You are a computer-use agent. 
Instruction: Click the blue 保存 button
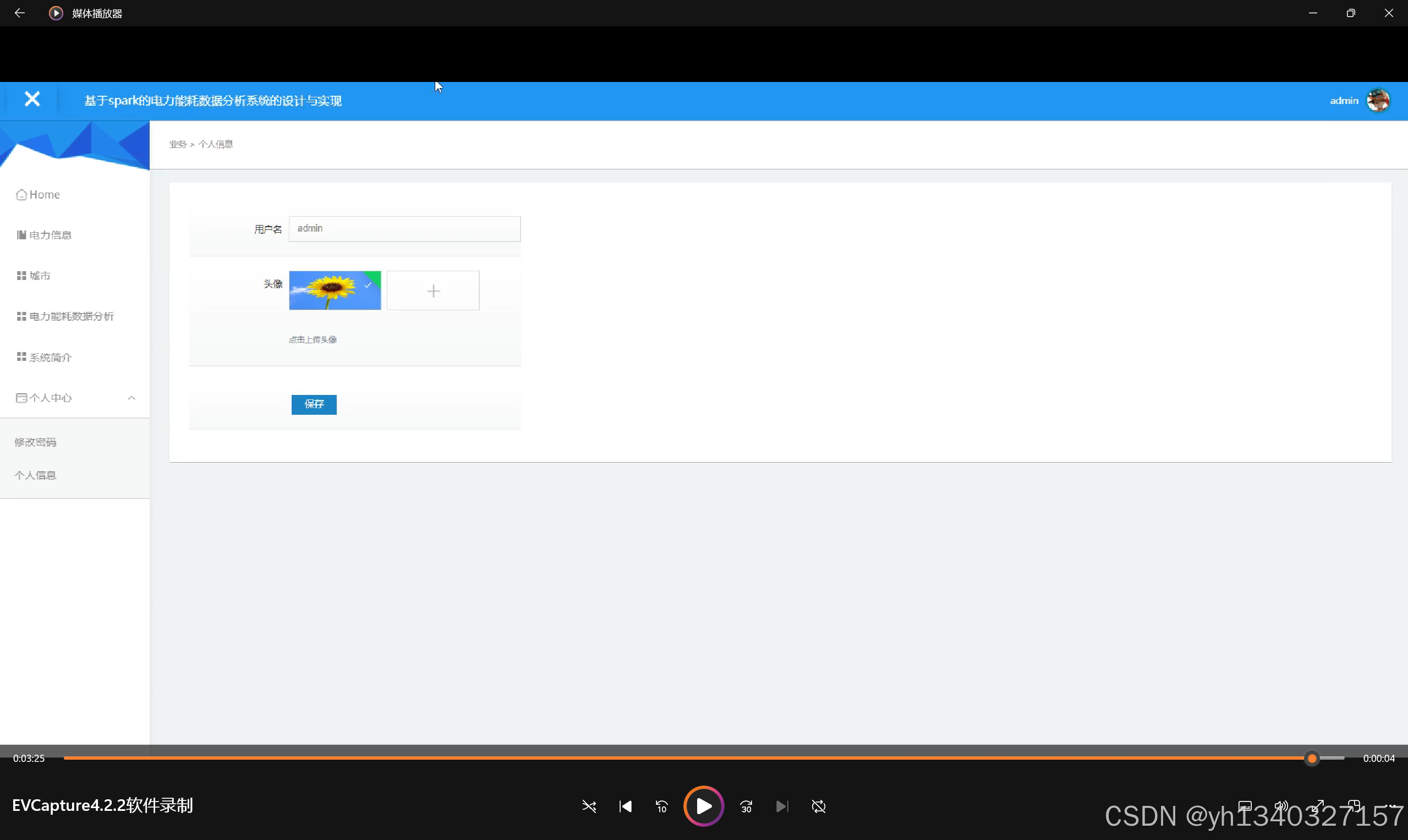pos(314,404)
